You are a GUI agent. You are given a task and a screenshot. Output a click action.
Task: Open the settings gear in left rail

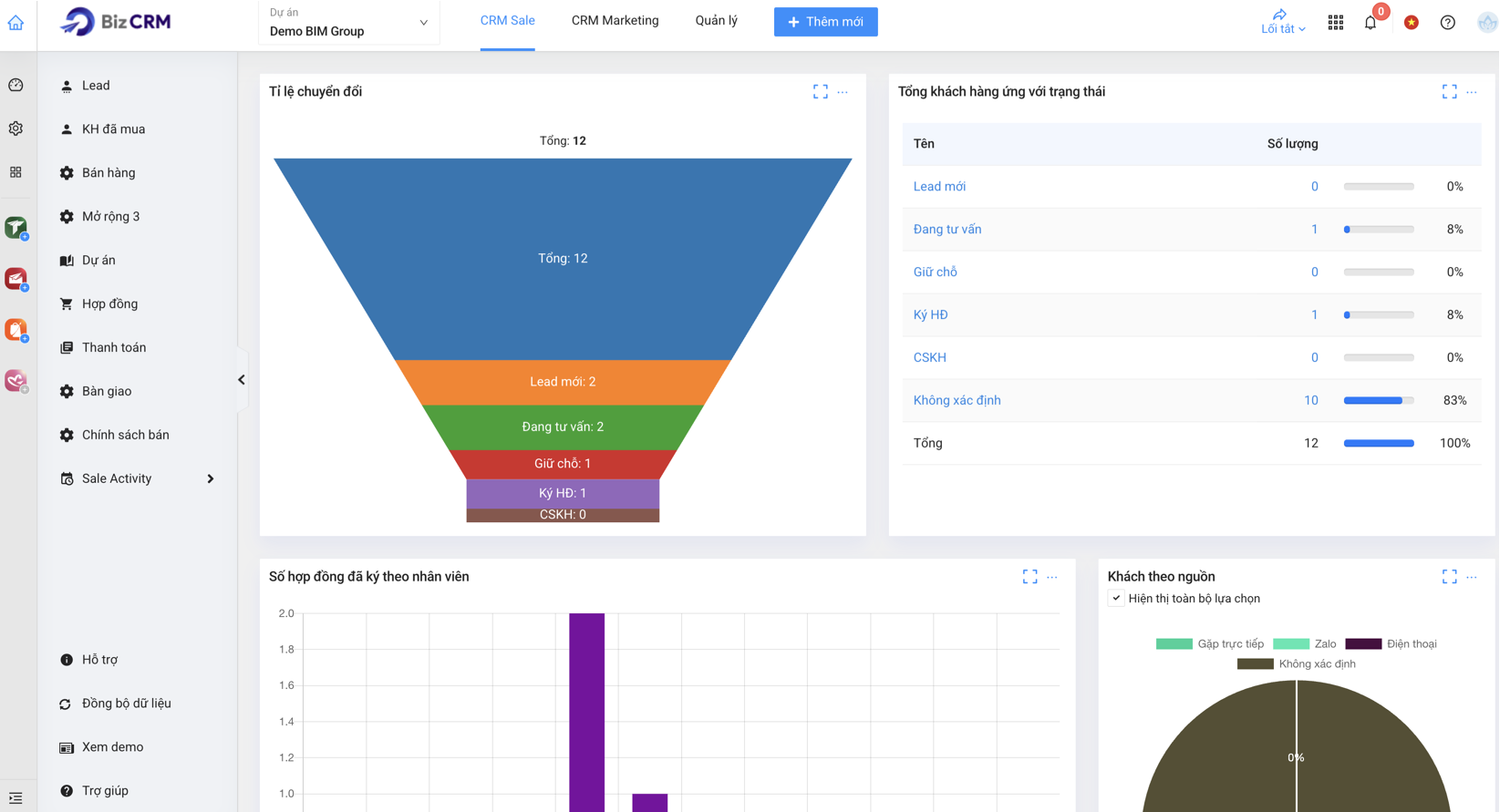(x=16, y=128)
